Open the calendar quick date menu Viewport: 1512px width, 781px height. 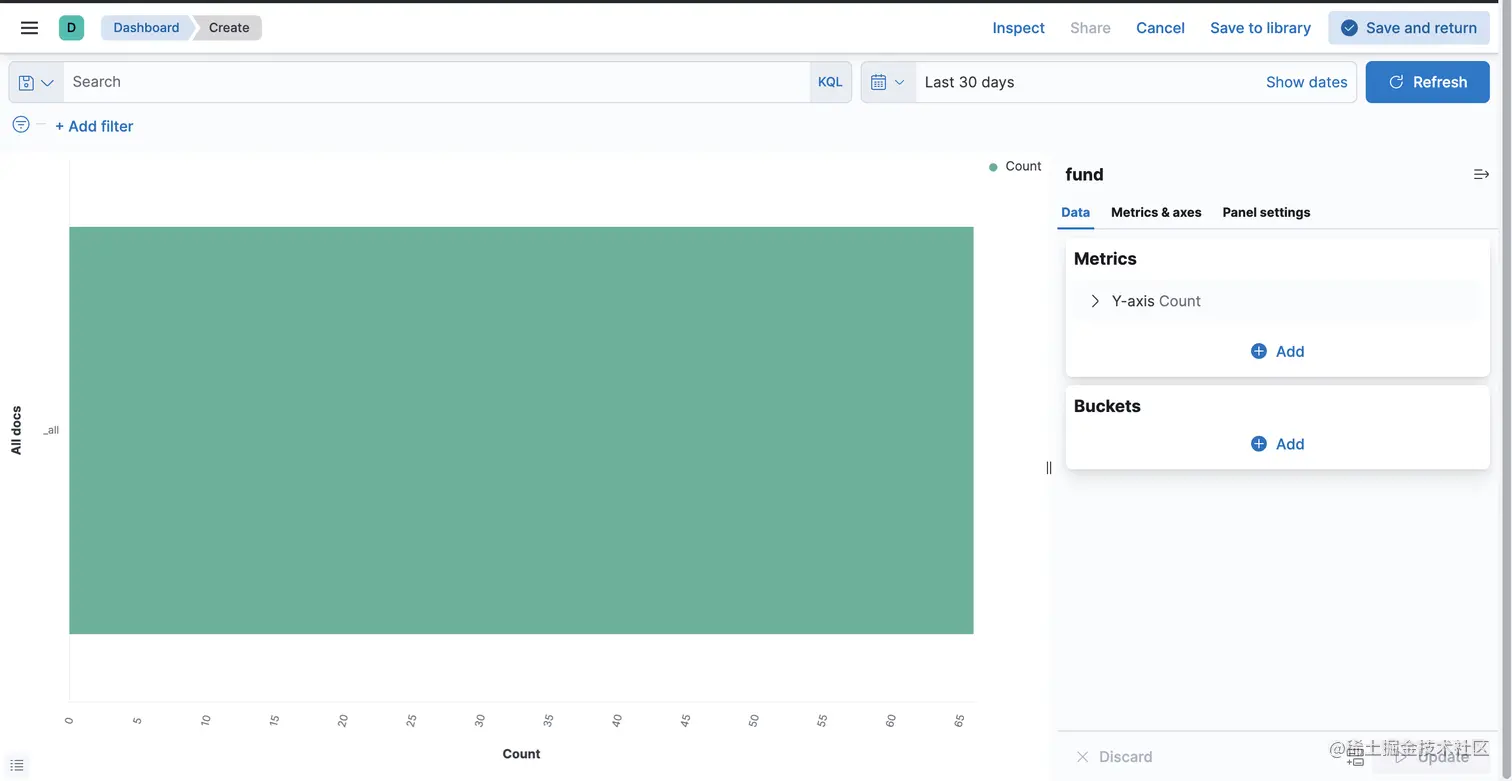click(887, 82)
